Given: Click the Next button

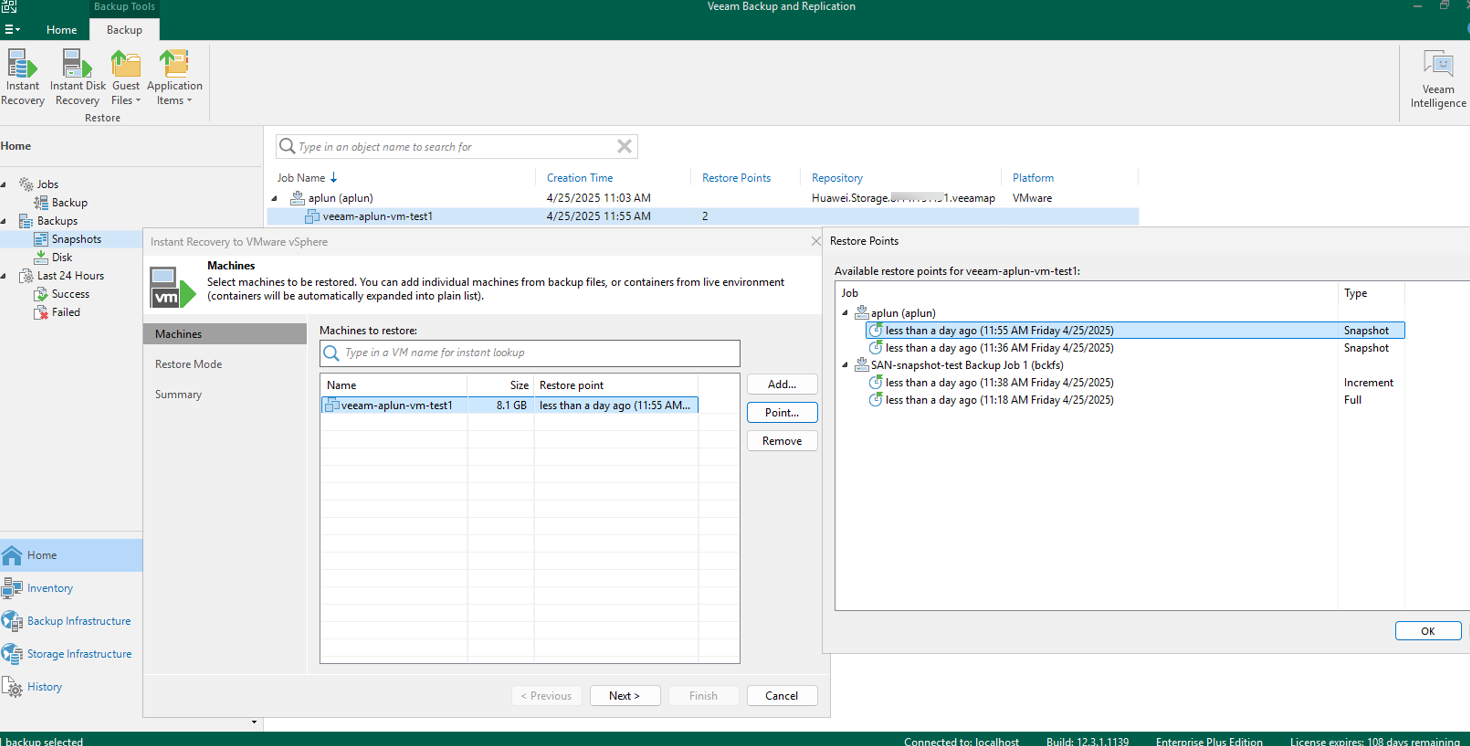Looking at the screenshot, I should pos(624,696).
